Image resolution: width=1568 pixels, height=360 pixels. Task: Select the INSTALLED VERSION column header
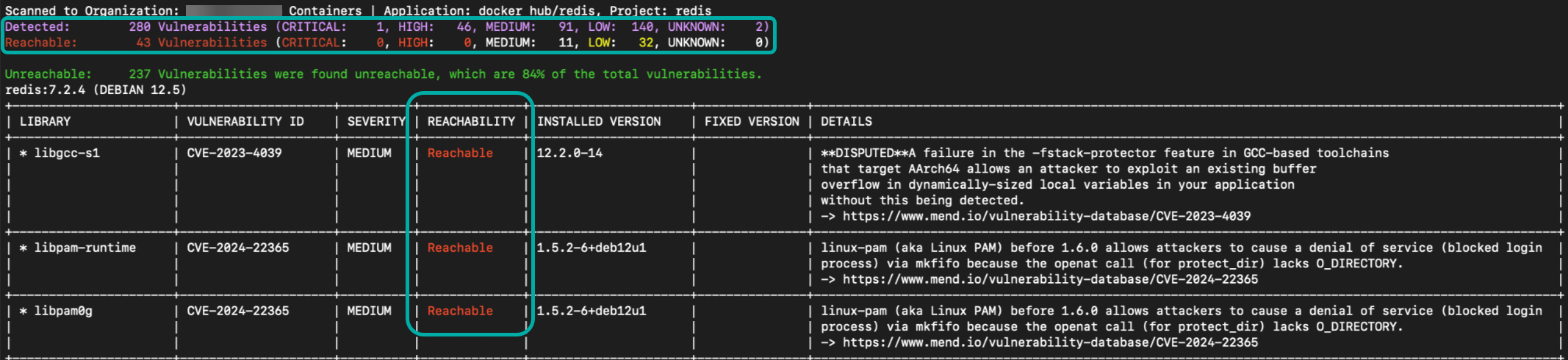(599, 121)
